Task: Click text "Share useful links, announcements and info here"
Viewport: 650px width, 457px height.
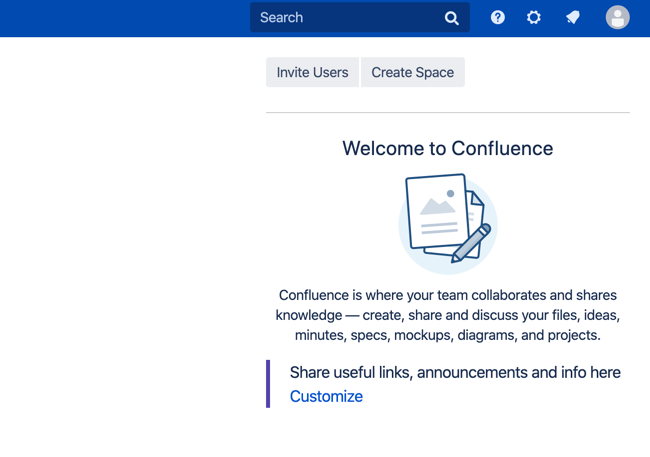Action: coord(455,372)
